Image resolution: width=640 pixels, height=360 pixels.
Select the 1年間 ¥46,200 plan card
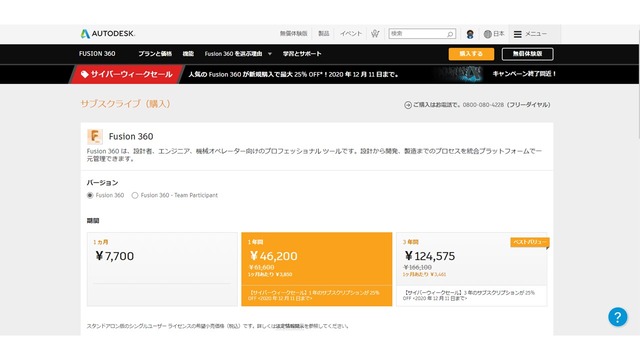317,269
